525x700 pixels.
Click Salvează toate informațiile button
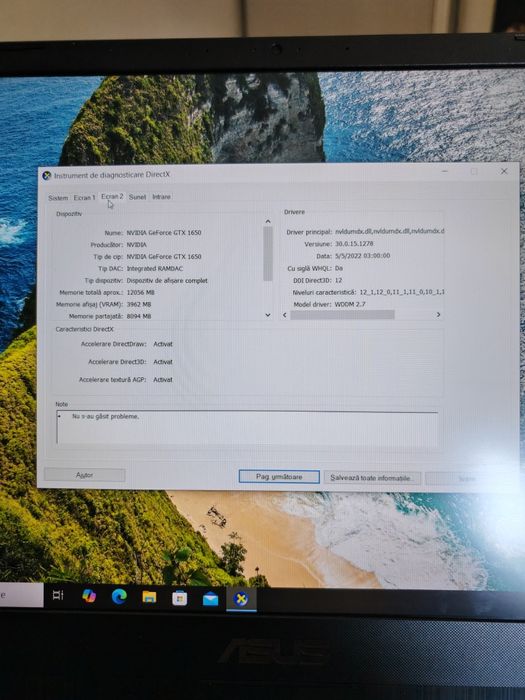pyautogui.click(x=372, y=478)
